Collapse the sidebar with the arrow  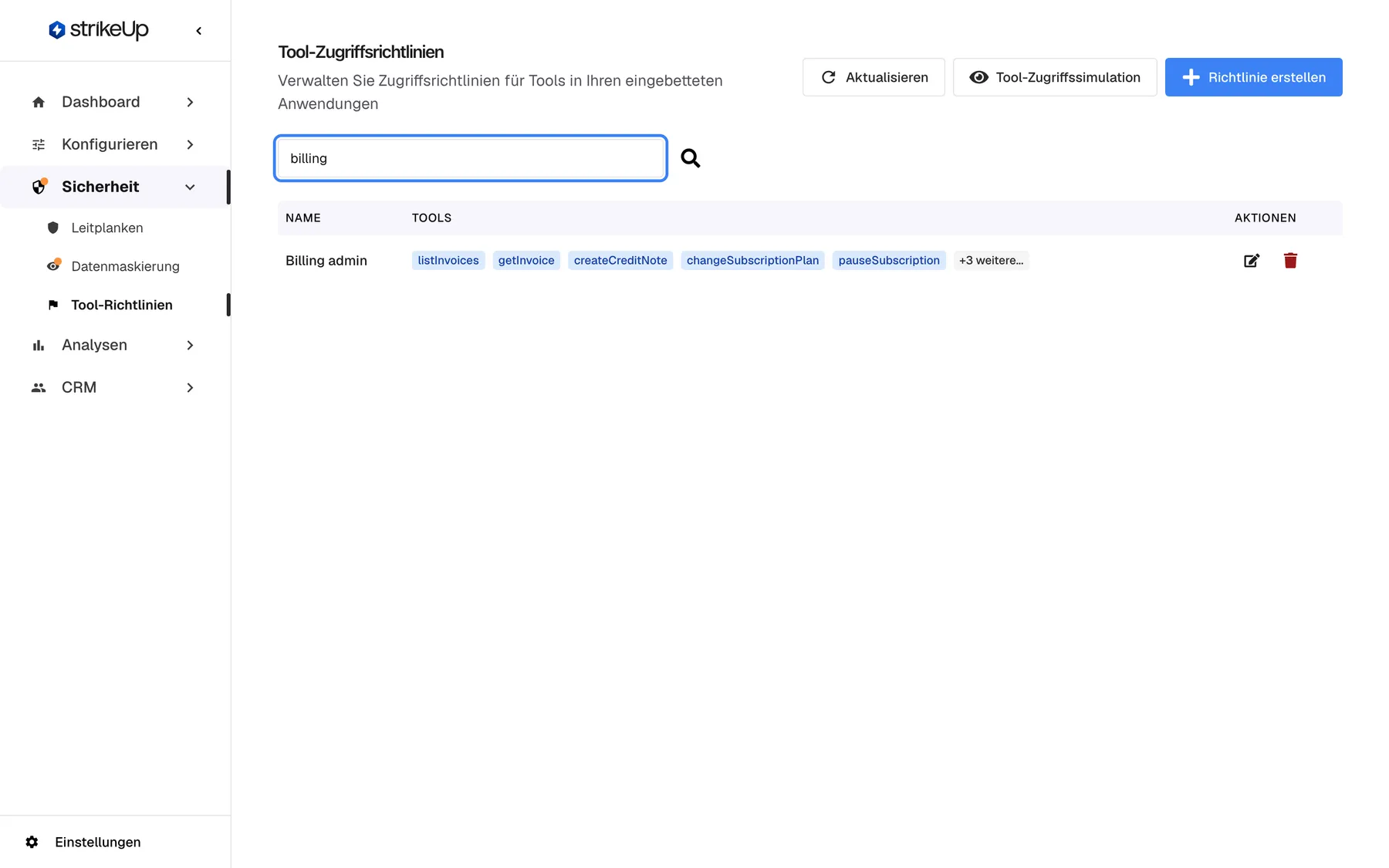coord(199,31)
